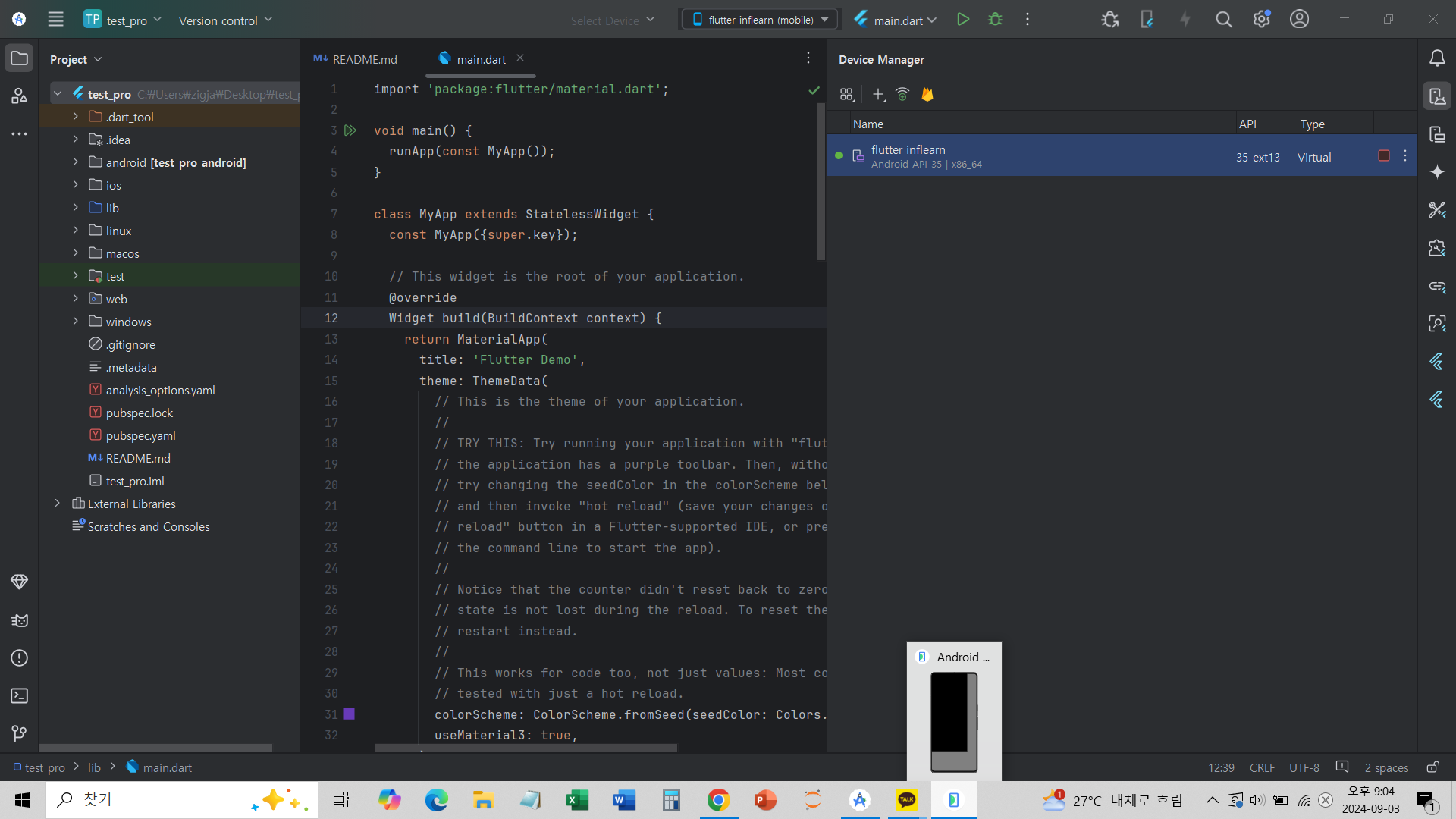
Task: Sort devices by Name column header
Action: click(x=868, y=124)
